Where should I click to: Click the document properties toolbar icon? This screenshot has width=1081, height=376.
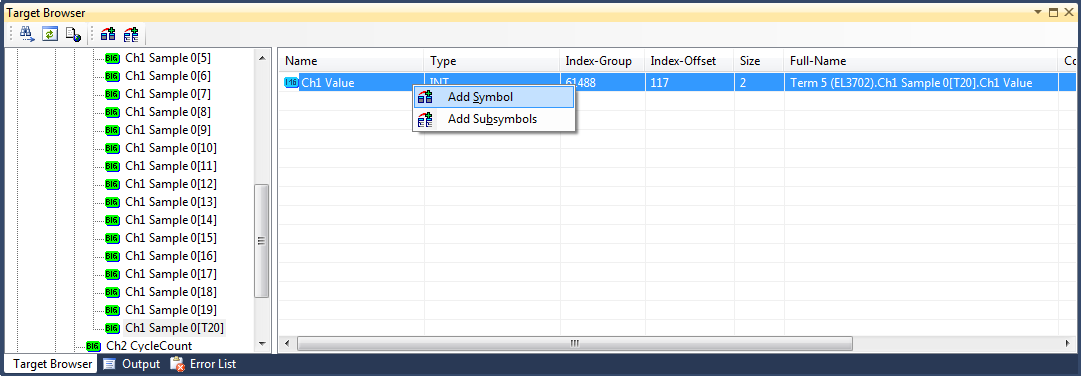tap(72, 33)
